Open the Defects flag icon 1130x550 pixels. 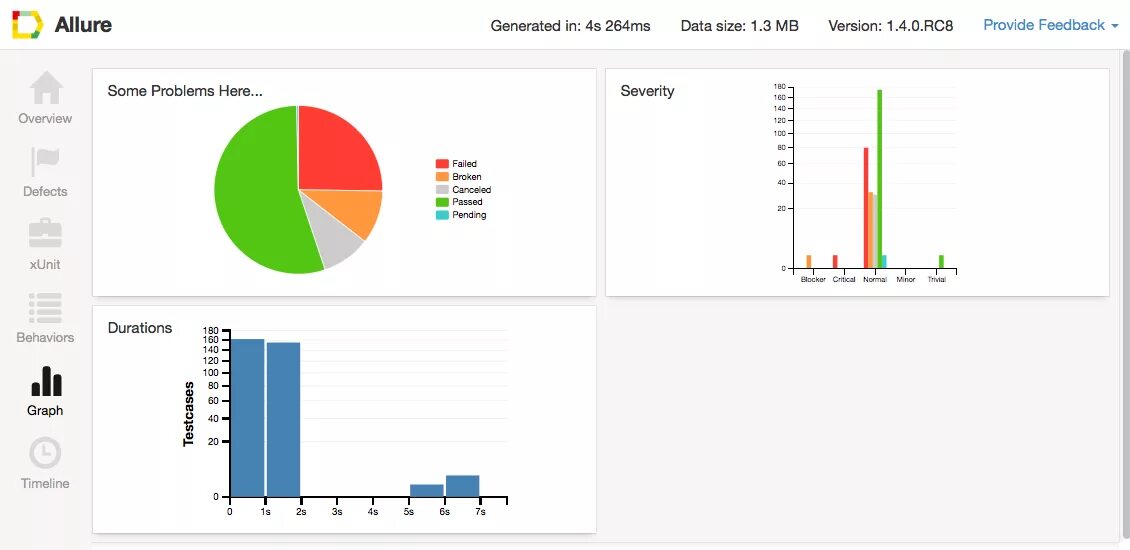(45, 161)
